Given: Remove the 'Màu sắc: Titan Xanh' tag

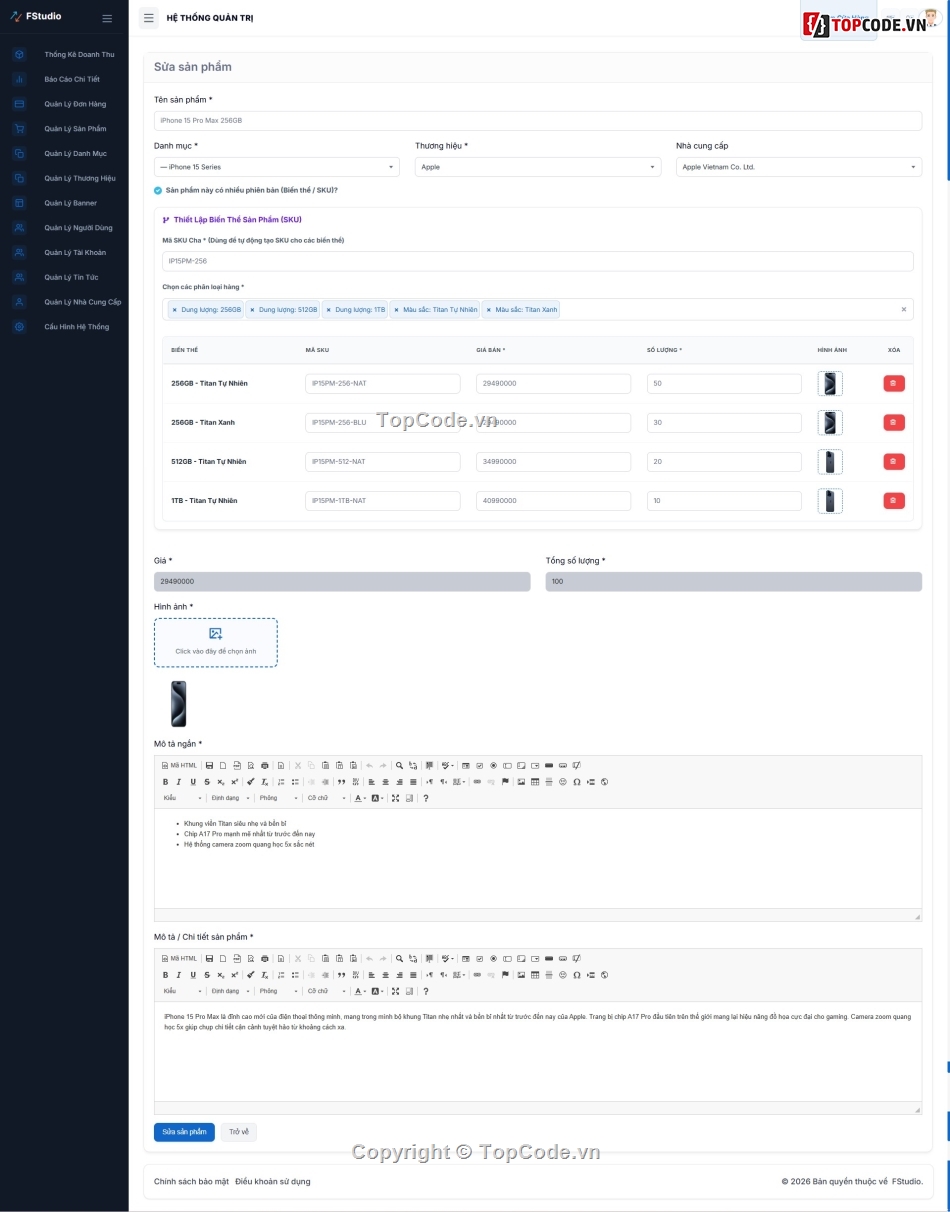Looking at the screenshot, I should click(x=488, y=310).
